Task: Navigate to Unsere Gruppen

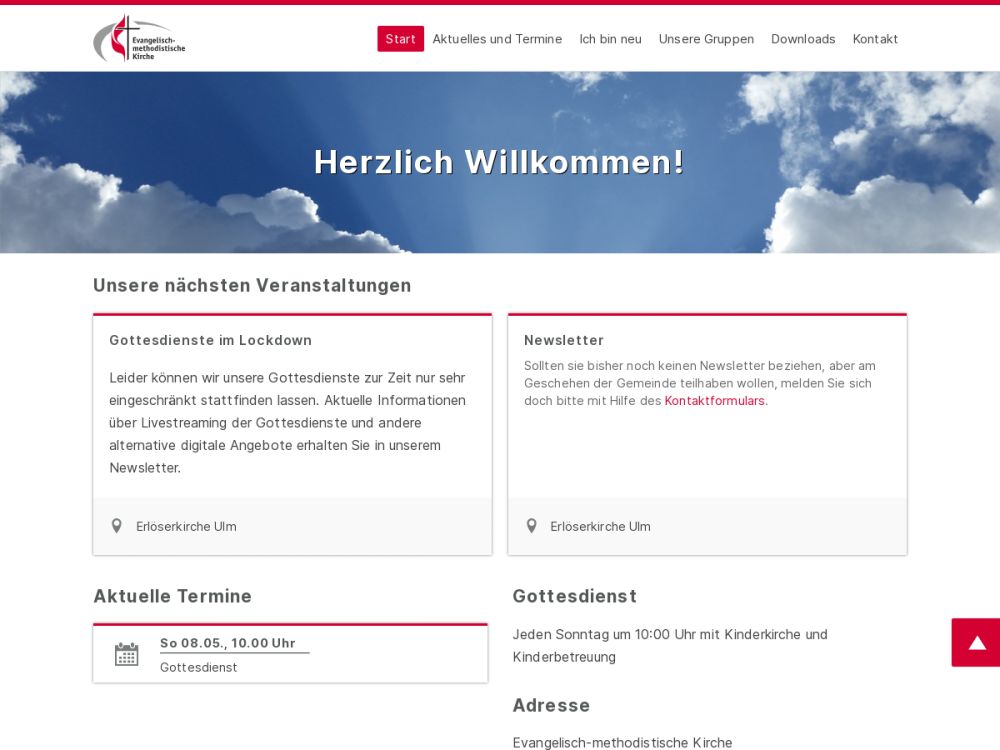Action: click(x=706, y=39)
